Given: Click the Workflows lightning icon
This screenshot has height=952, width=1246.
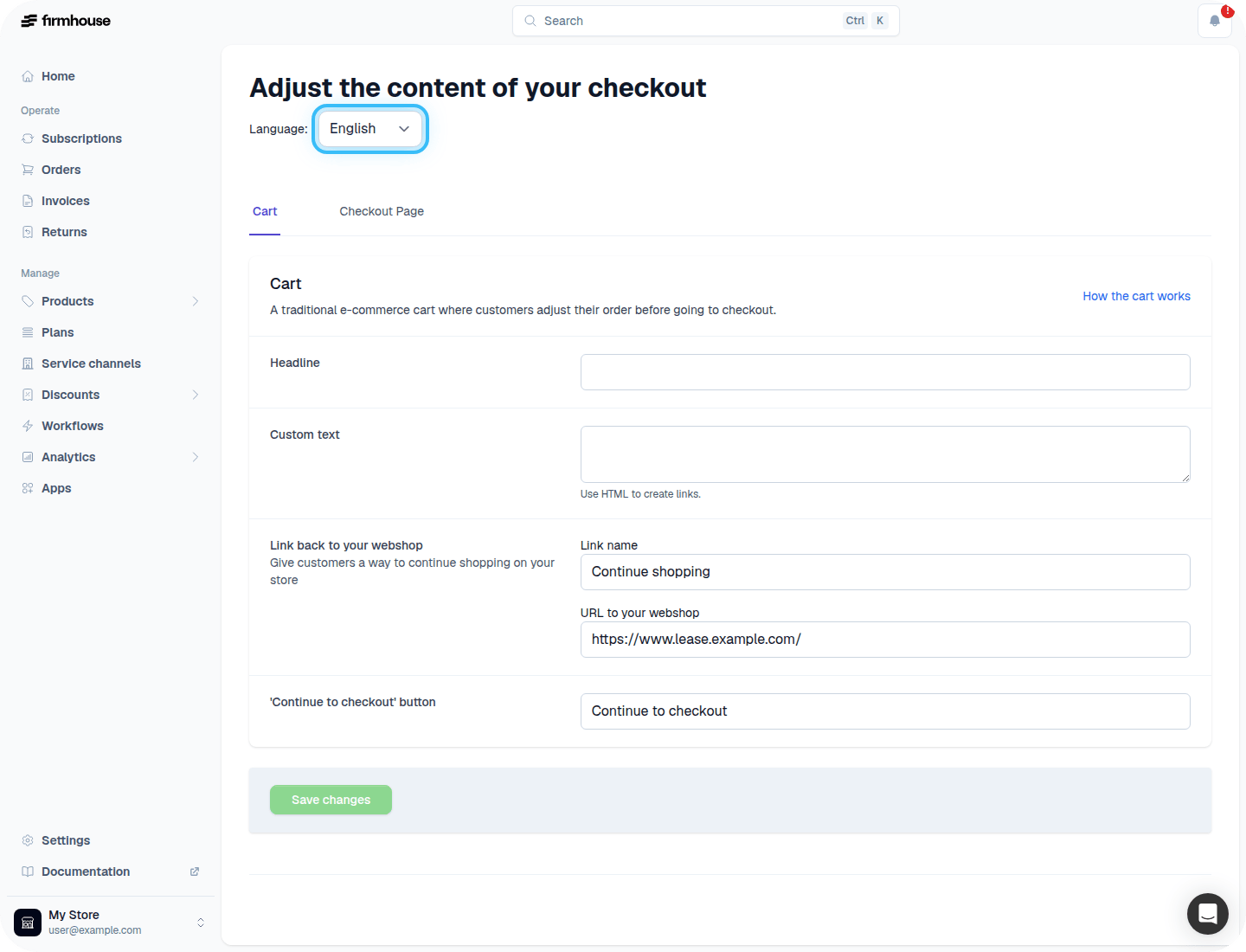Looking at the screenshot, I should pos(28,426).
